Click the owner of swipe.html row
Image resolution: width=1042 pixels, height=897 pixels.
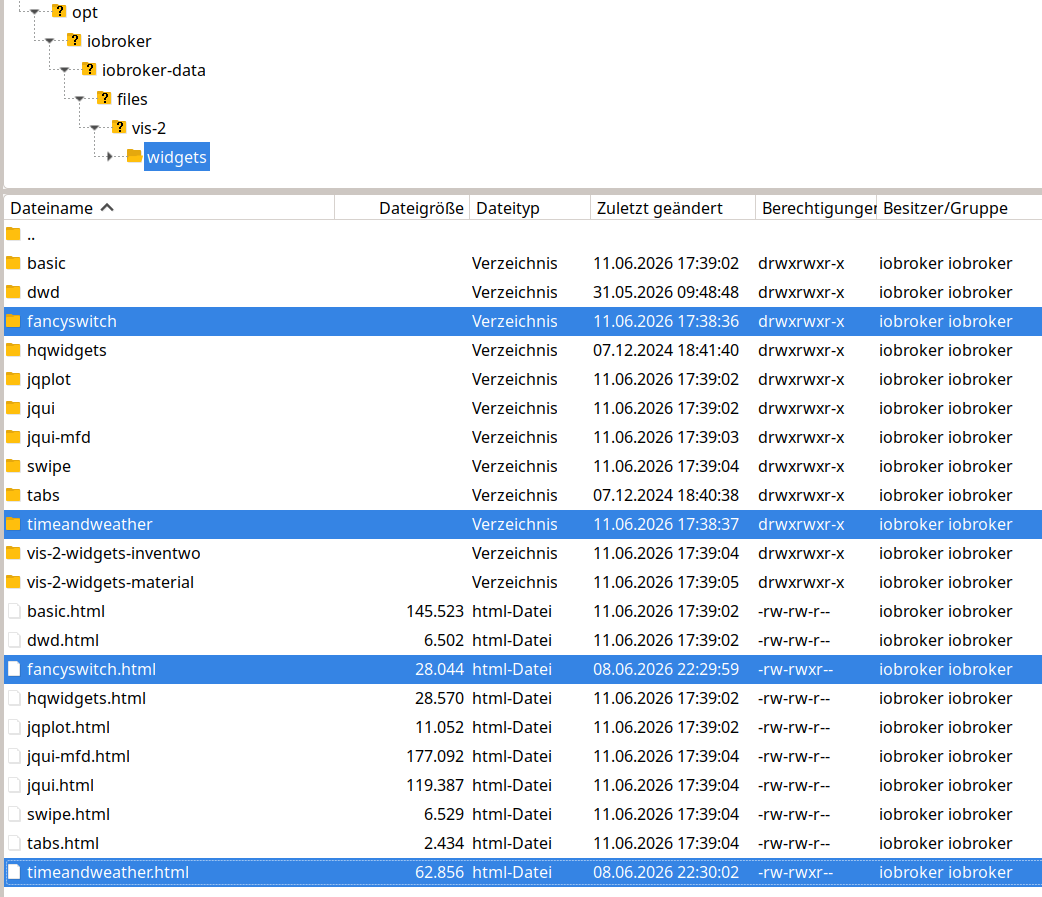945,815
